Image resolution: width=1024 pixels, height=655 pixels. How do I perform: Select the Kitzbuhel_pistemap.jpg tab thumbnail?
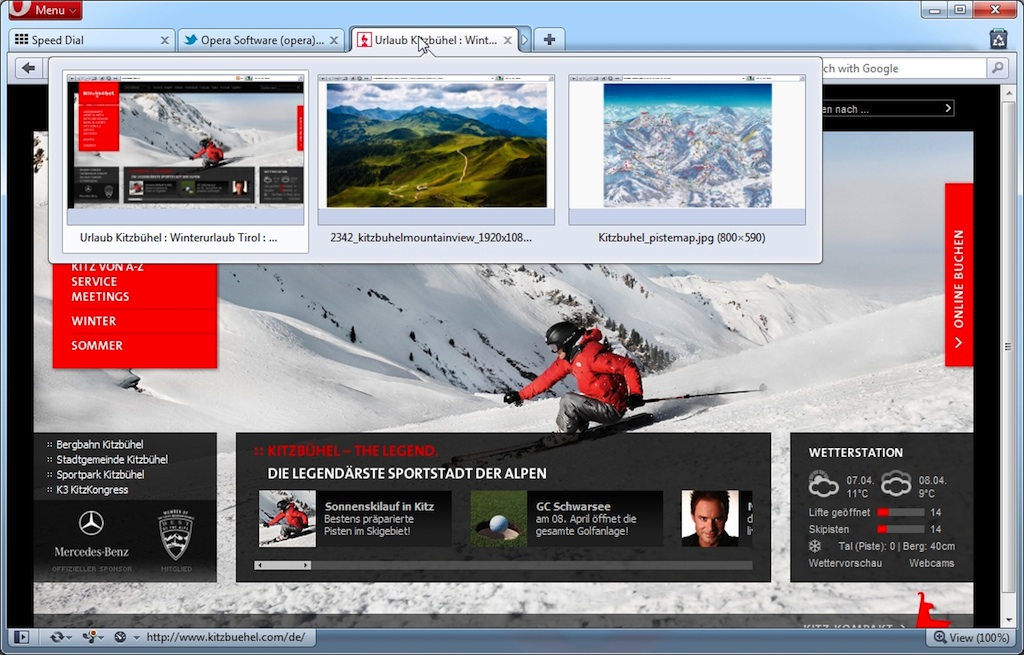point(686,150)
